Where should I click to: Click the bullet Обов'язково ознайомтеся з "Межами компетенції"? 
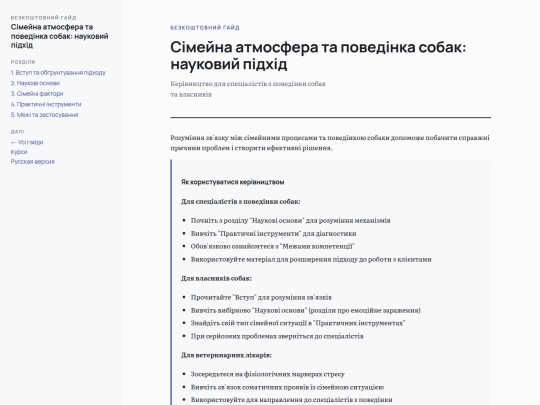point(272,246)
